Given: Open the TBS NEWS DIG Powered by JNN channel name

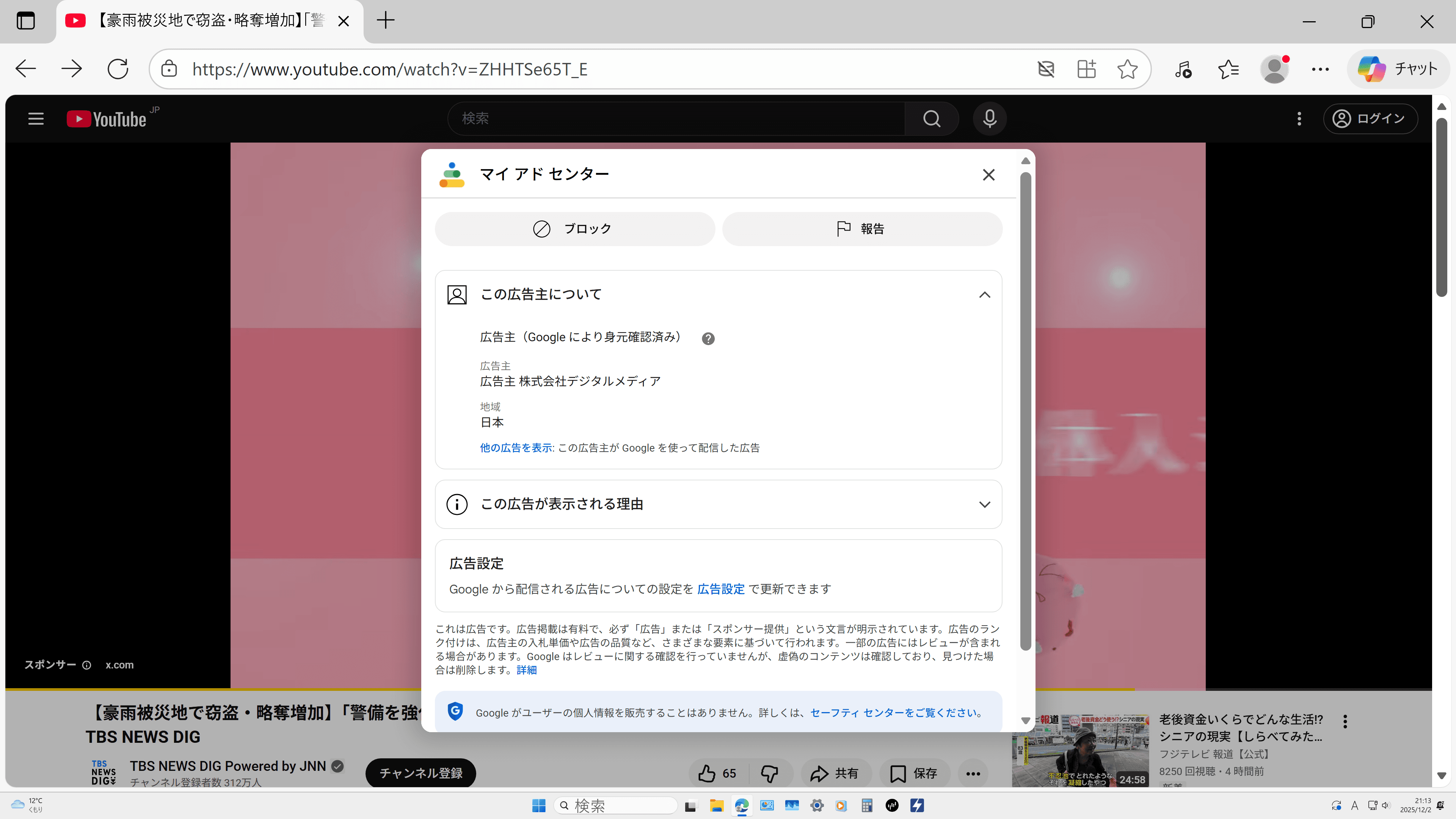Looking at the screenshot, I should (228, 766).
